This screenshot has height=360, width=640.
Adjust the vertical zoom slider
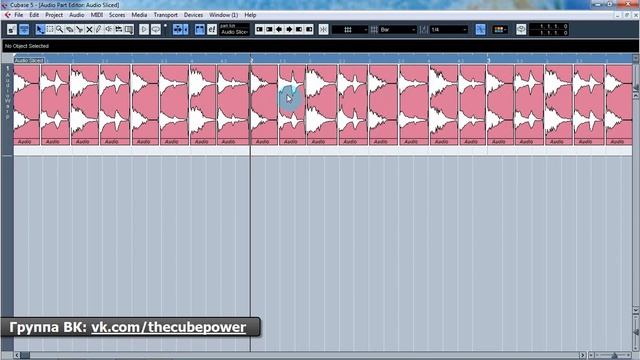click(x=636, y=332)
